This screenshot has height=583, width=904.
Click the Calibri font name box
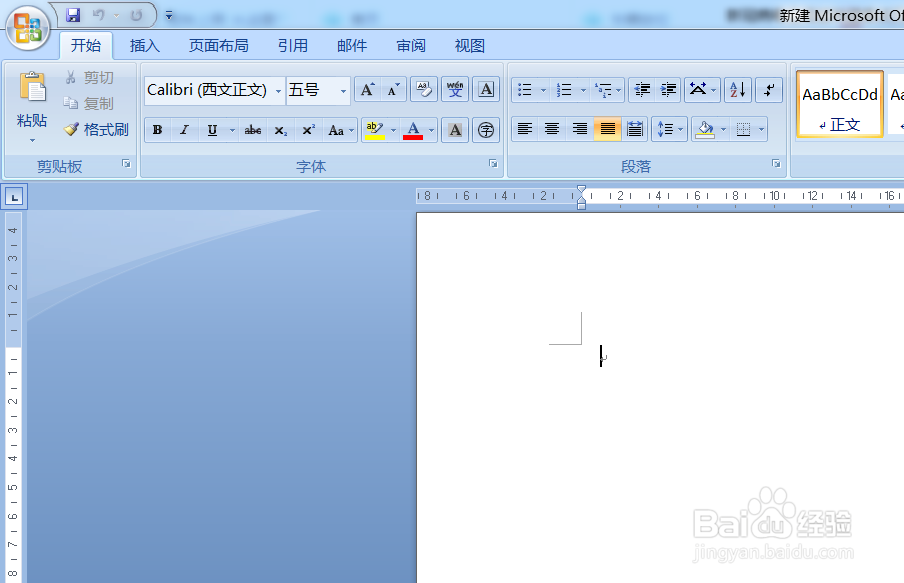[x=208, y=90]
